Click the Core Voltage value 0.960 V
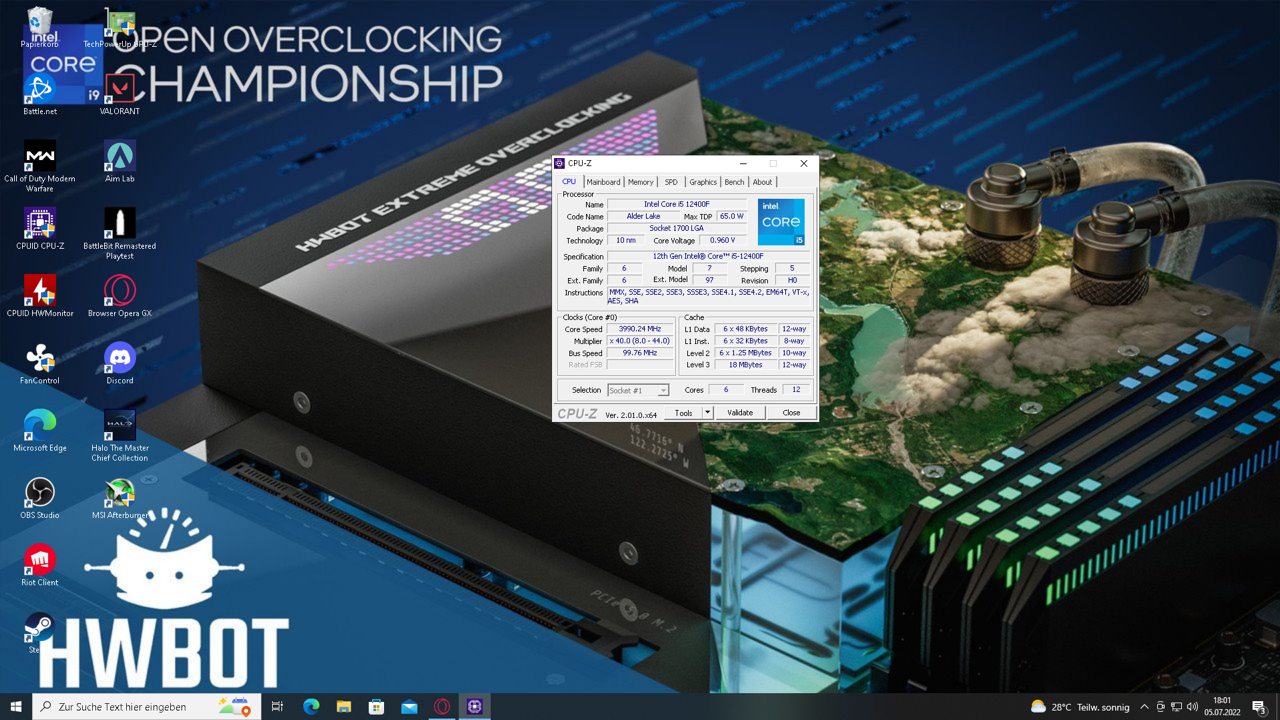 coord(722,240)
